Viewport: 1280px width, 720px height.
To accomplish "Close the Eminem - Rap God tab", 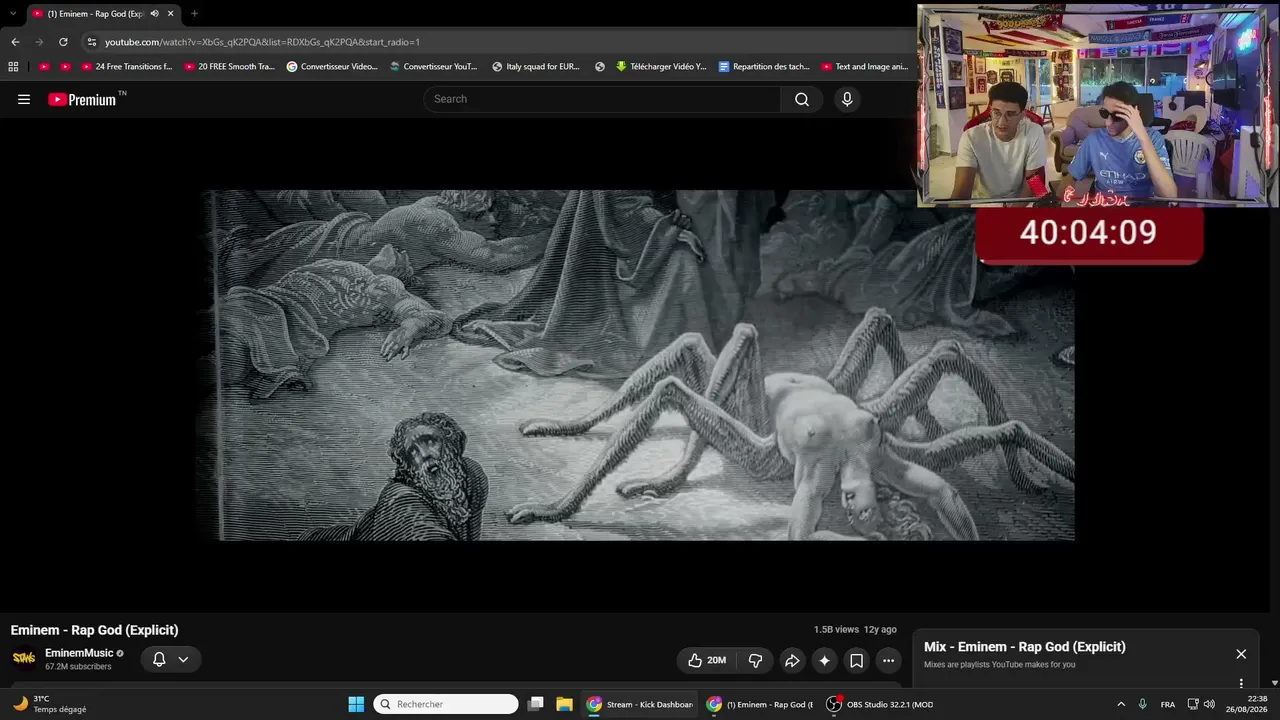I will 171,14.
